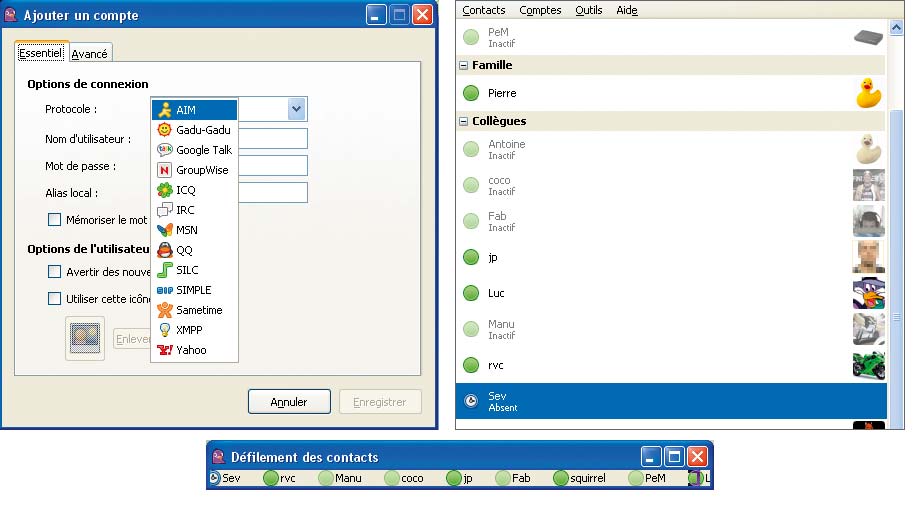This screenshot has height=506, width=914.
Task: Check the Utiliser cette icône checkbox
Action: pos(55,298)
